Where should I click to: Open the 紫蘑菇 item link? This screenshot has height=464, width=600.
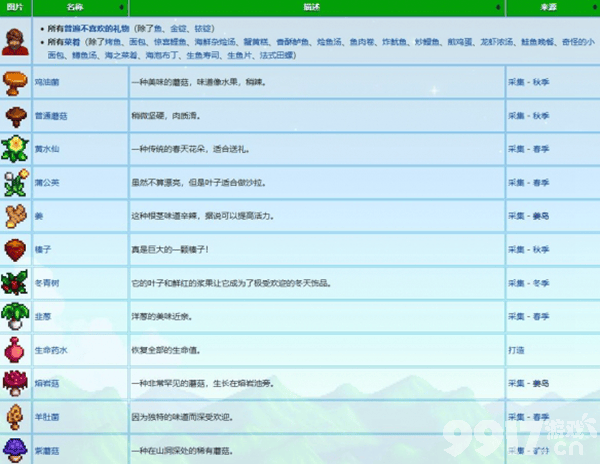(47, 451)
